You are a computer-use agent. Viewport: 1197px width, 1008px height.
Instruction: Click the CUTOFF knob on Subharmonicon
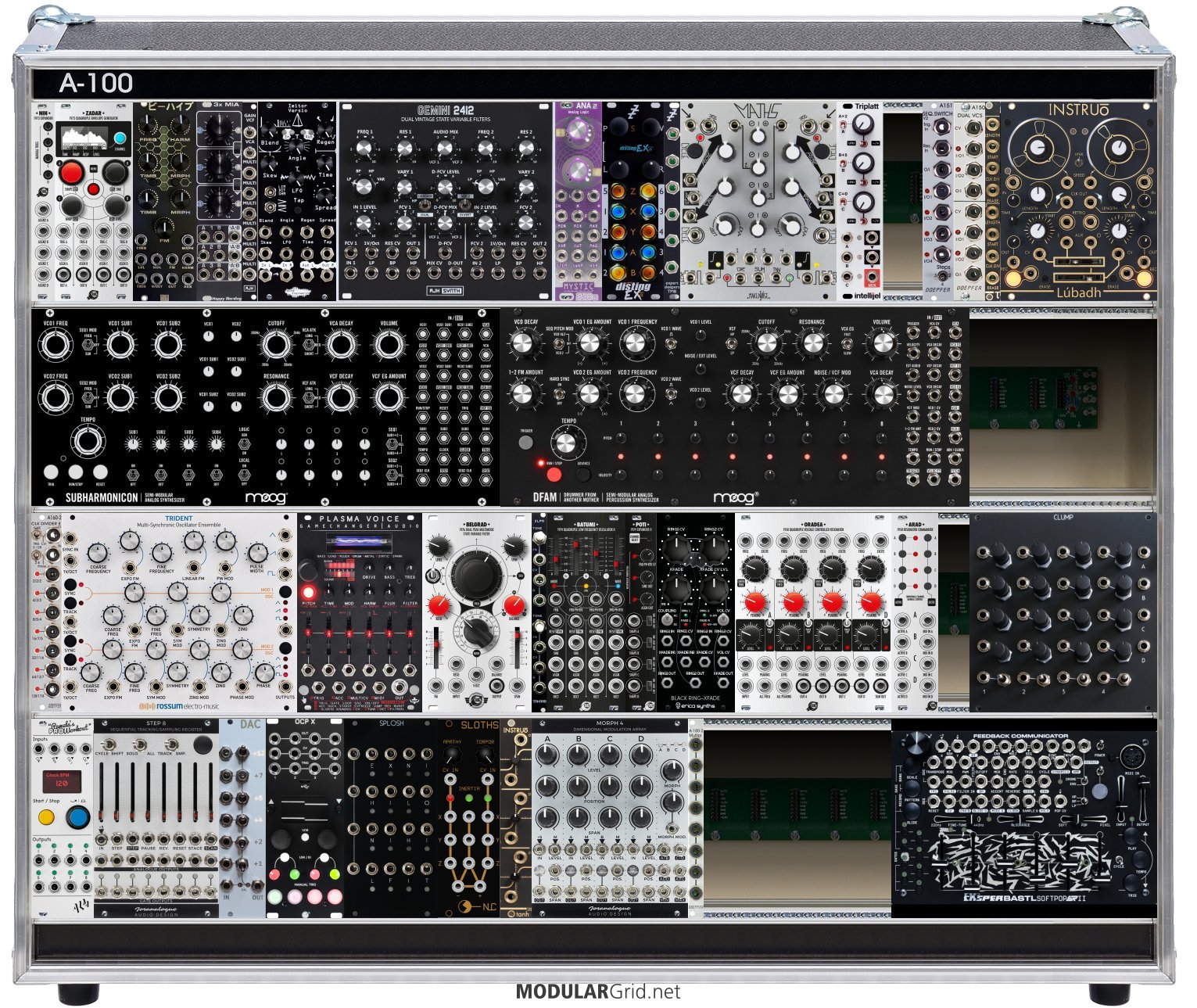pyautogui.click(x=276, y=345)
